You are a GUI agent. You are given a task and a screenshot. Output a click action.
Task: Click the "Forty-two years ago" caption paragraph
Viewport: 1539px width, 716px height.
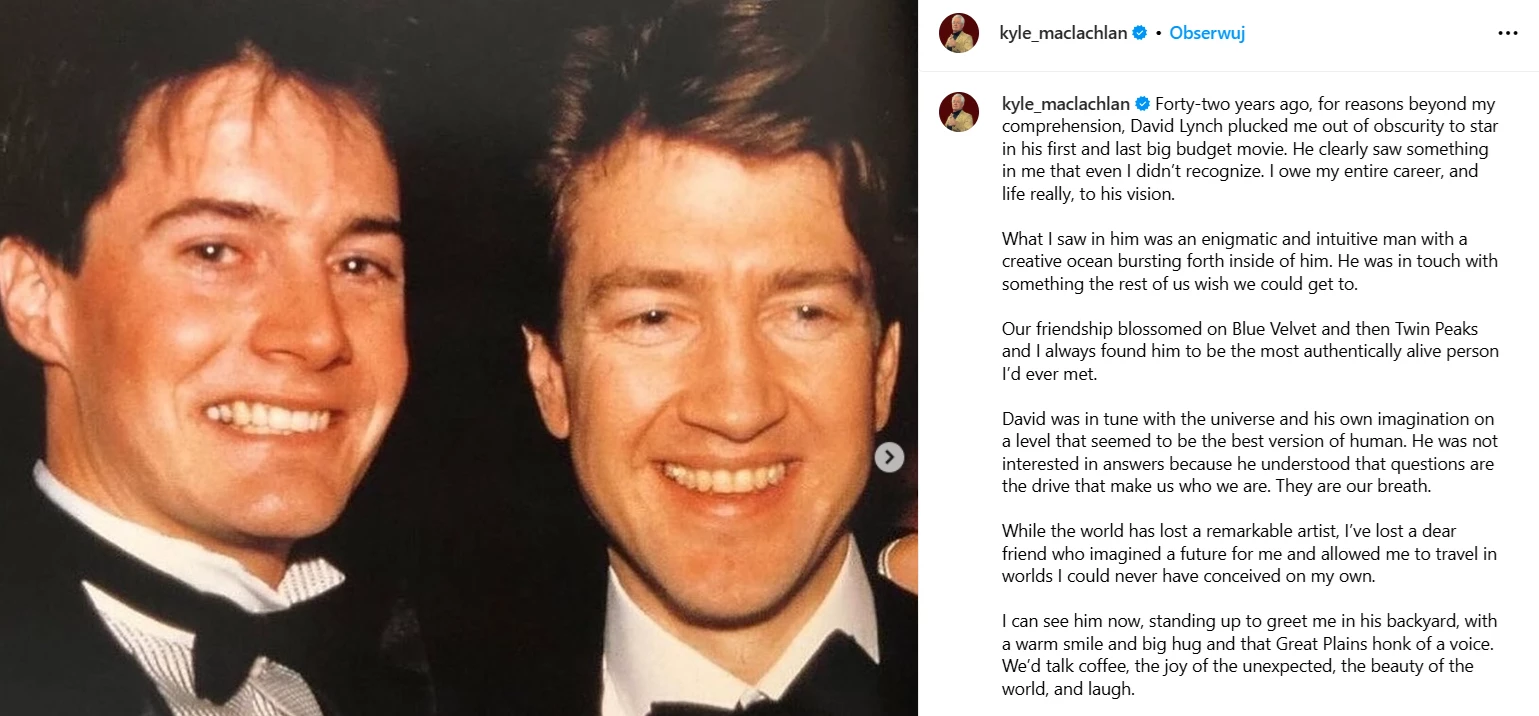pyautogui.click(x=1250, y=149)
